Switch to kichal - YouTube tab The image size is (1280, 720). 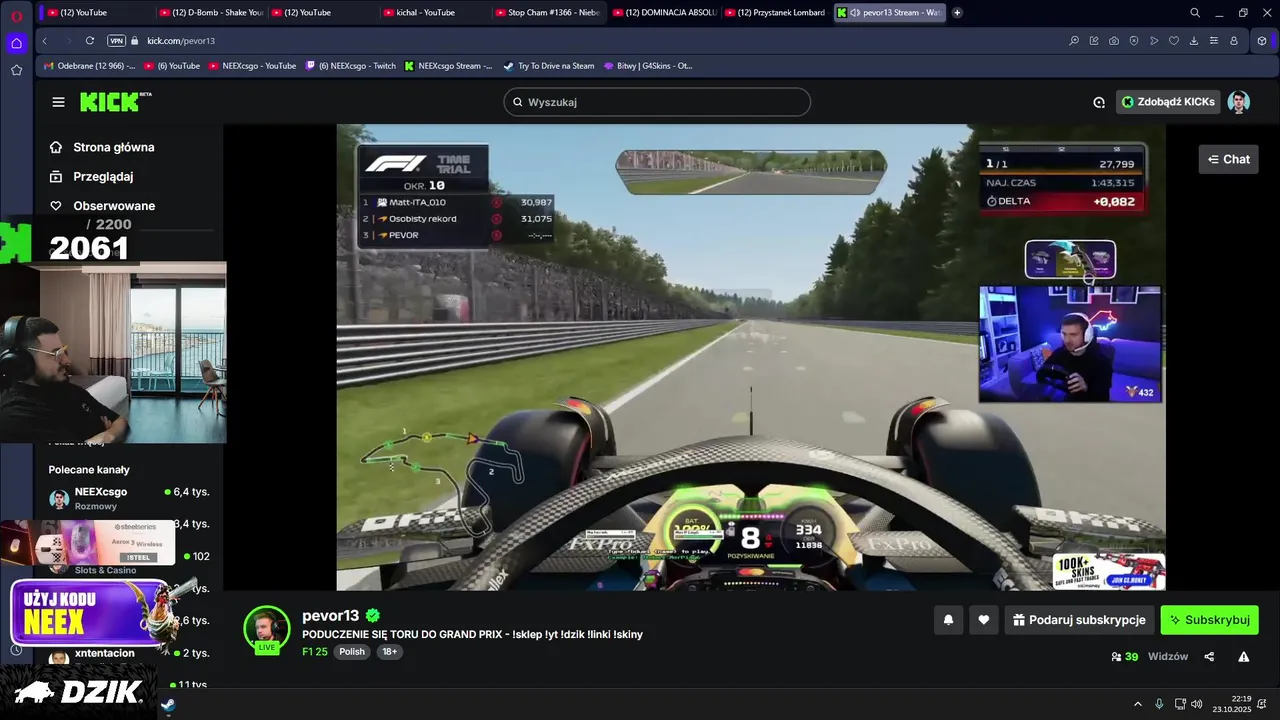(x=434, y=13)
